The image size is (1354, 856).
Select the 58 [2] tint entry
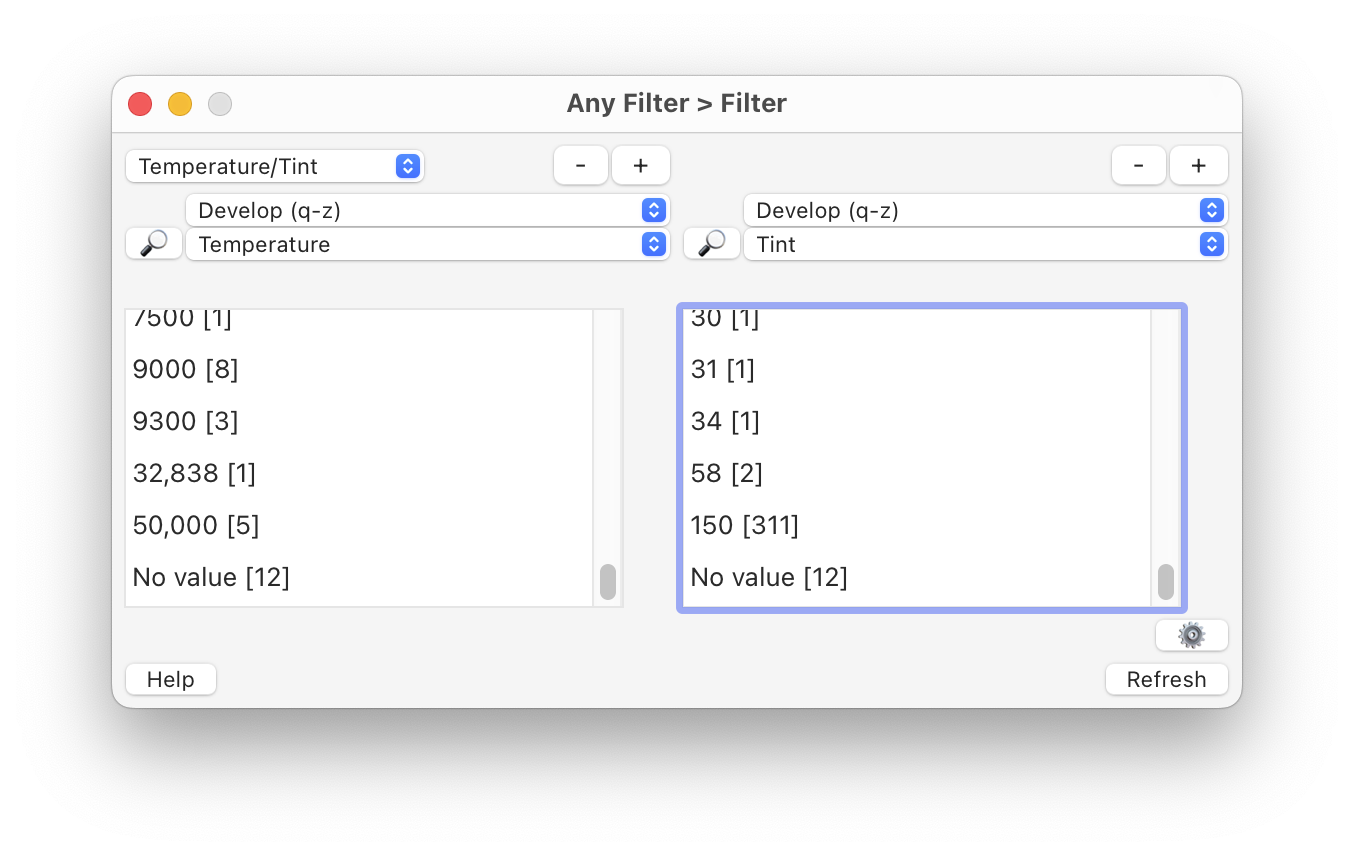(x=723, y=473)
